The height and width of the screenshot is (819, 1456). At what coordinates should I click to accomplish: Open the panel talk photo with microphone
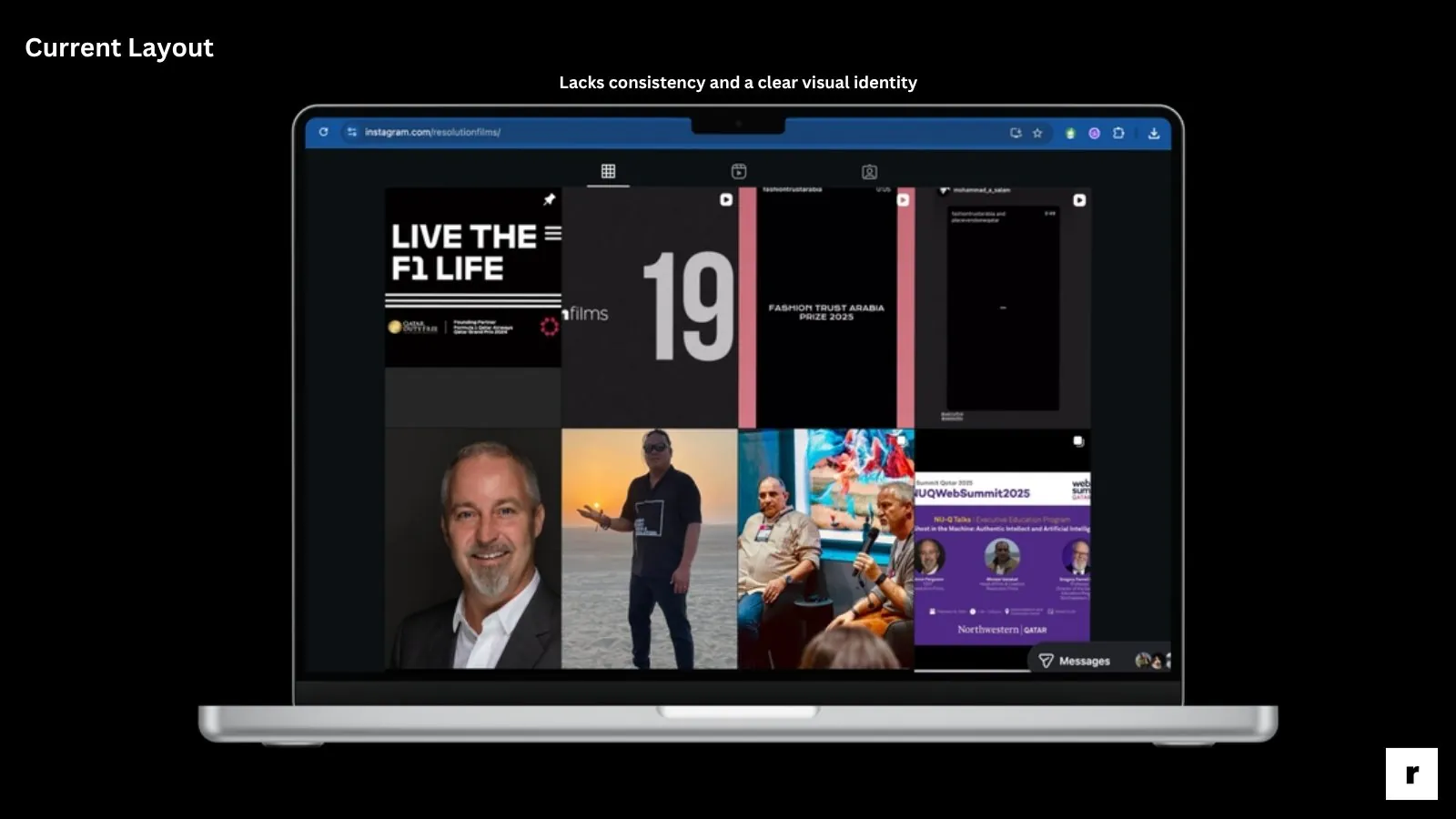(826, 549)
